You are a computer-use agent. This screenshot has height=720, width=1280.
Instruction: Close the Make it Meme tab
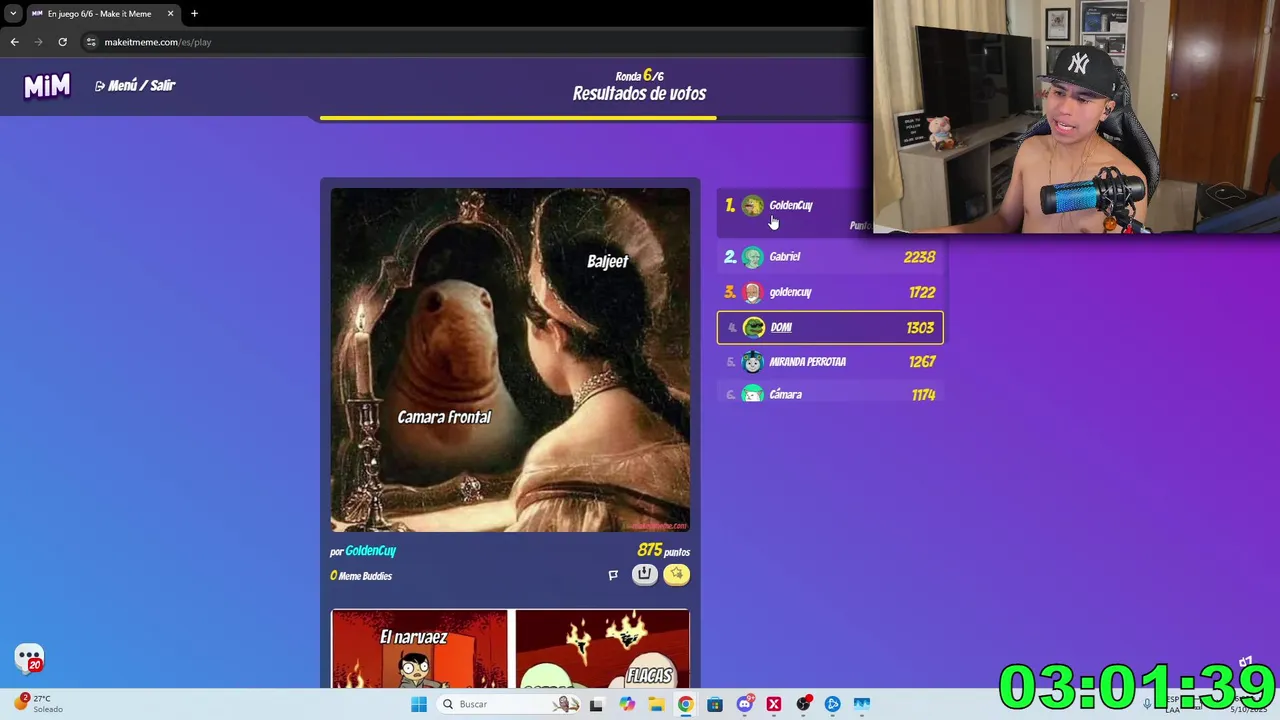[x=170, y=14]
